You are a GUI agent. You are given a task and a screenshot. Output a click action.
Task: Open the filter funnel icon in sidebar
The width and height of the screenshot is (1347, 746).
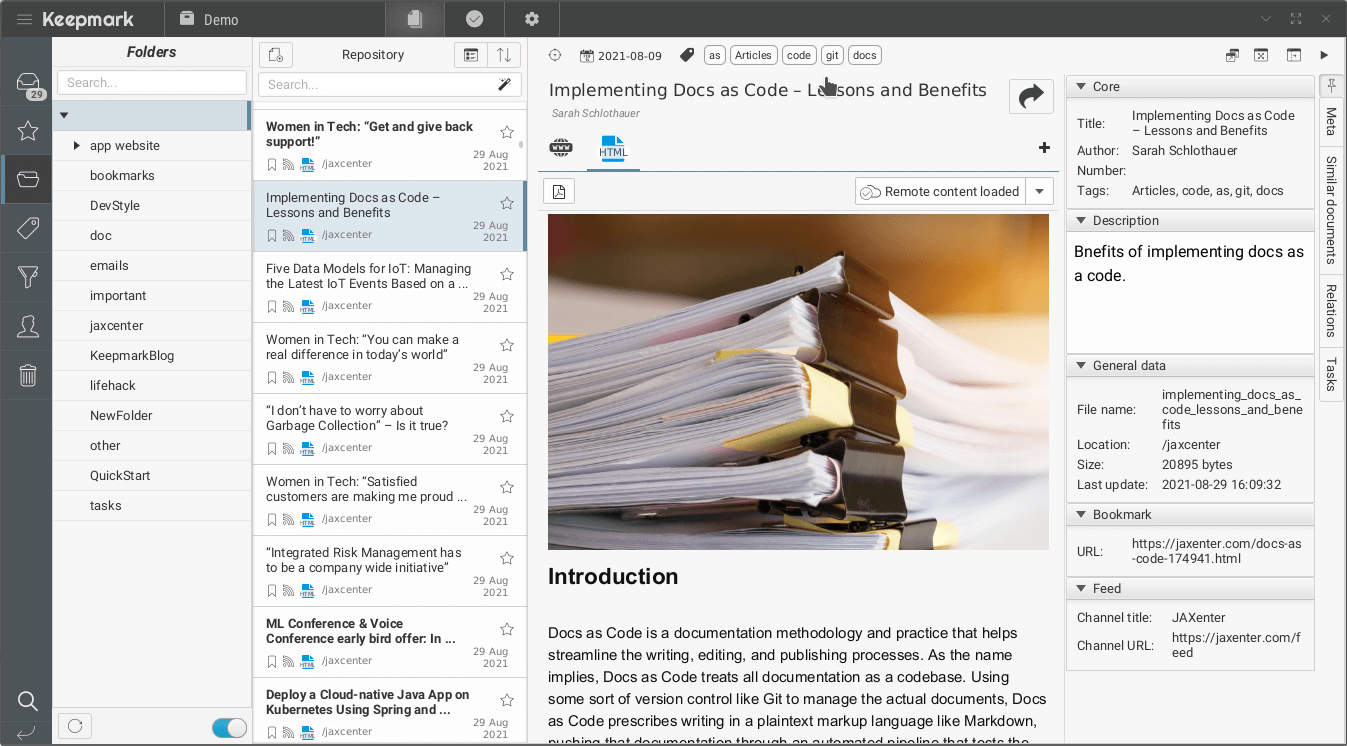pyautogui.click(x=28, y=277)
